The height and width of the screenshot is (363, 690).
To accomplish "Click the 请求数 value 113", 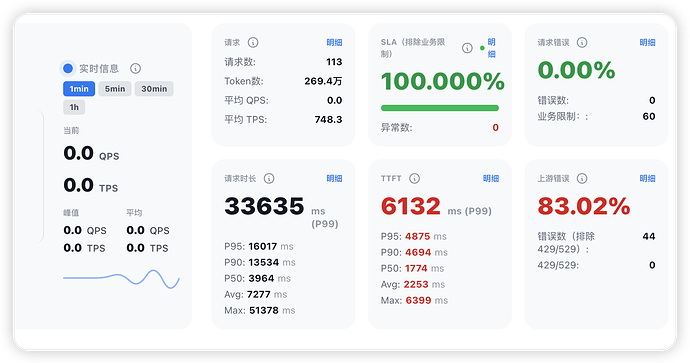I will click(334, 62).
